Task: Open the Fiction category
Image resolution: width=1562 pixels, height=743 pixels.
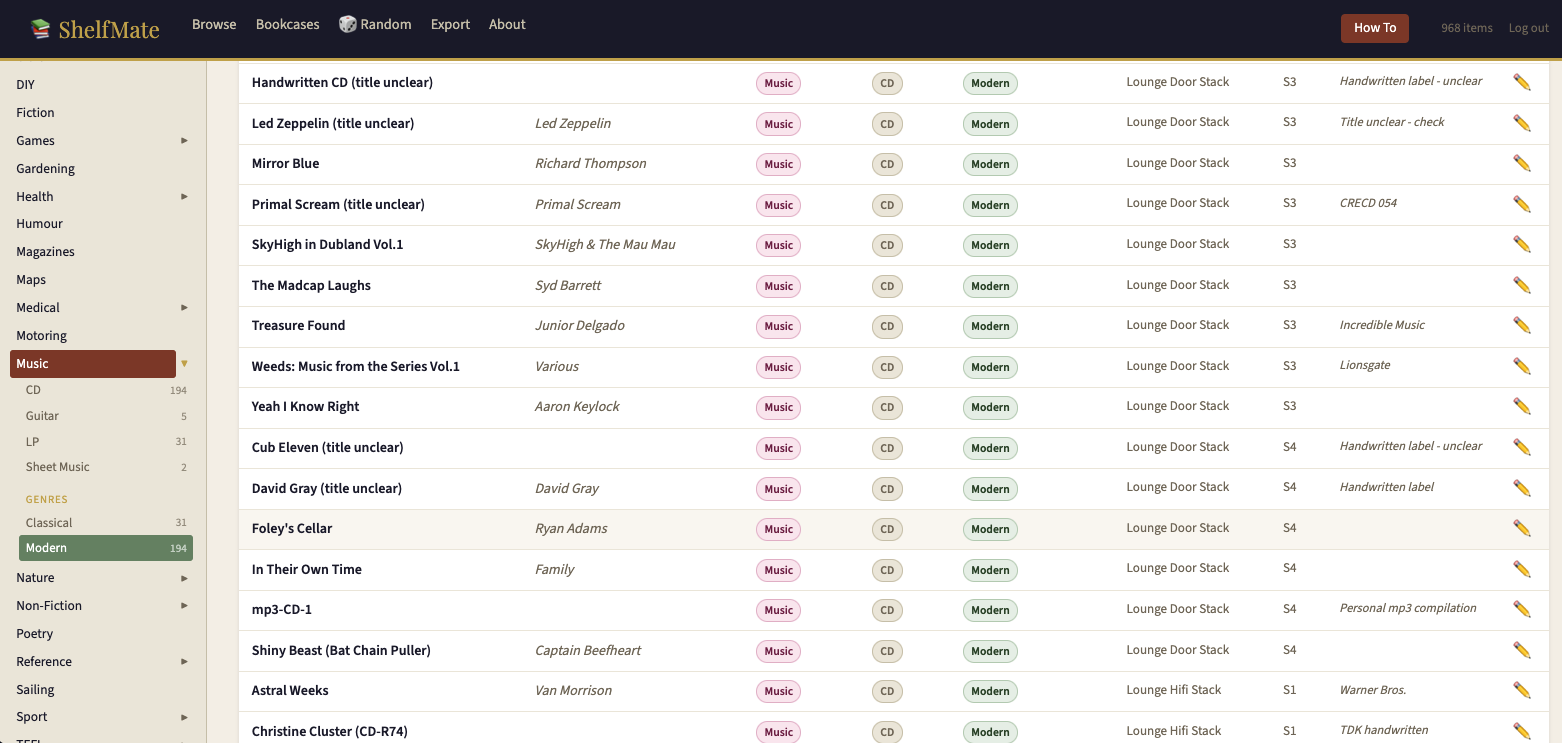Action: 35,113
